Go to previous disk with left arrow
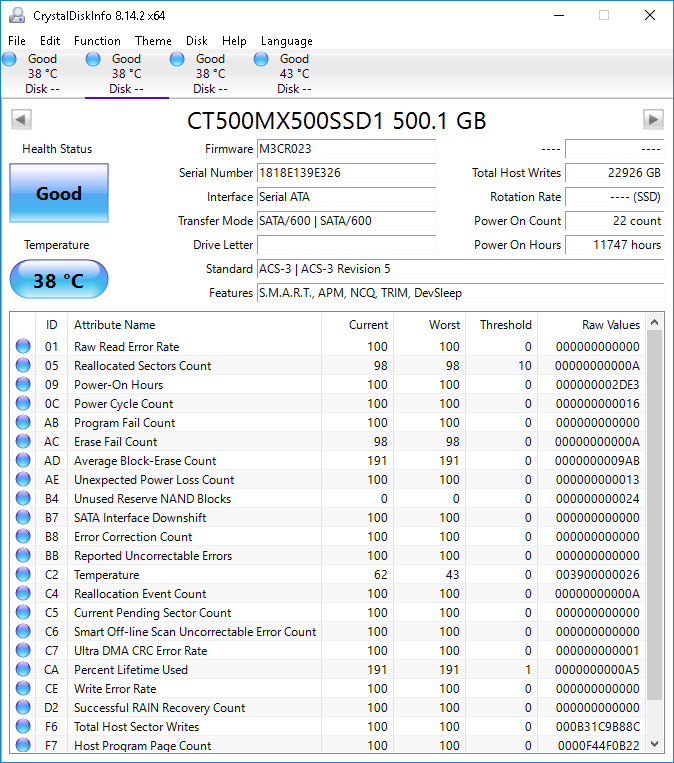The width and height of the screenshot is (674, 763). click(x=21, y=120)
